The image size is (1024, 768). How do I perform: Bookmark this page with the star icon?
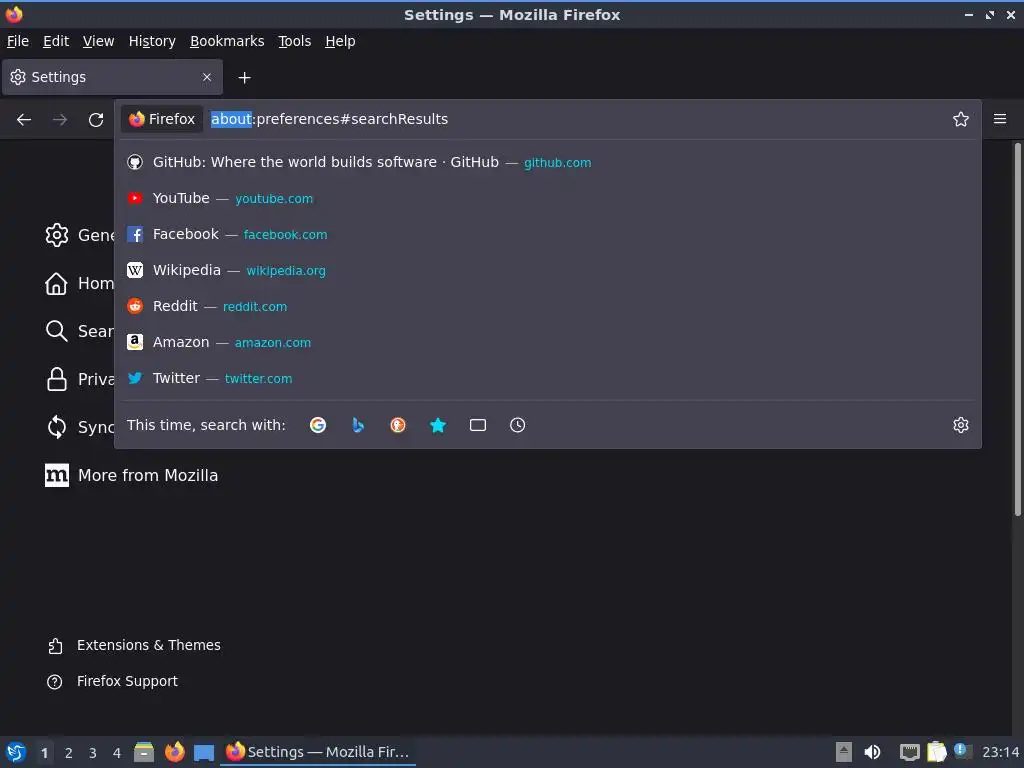(960, 119)
